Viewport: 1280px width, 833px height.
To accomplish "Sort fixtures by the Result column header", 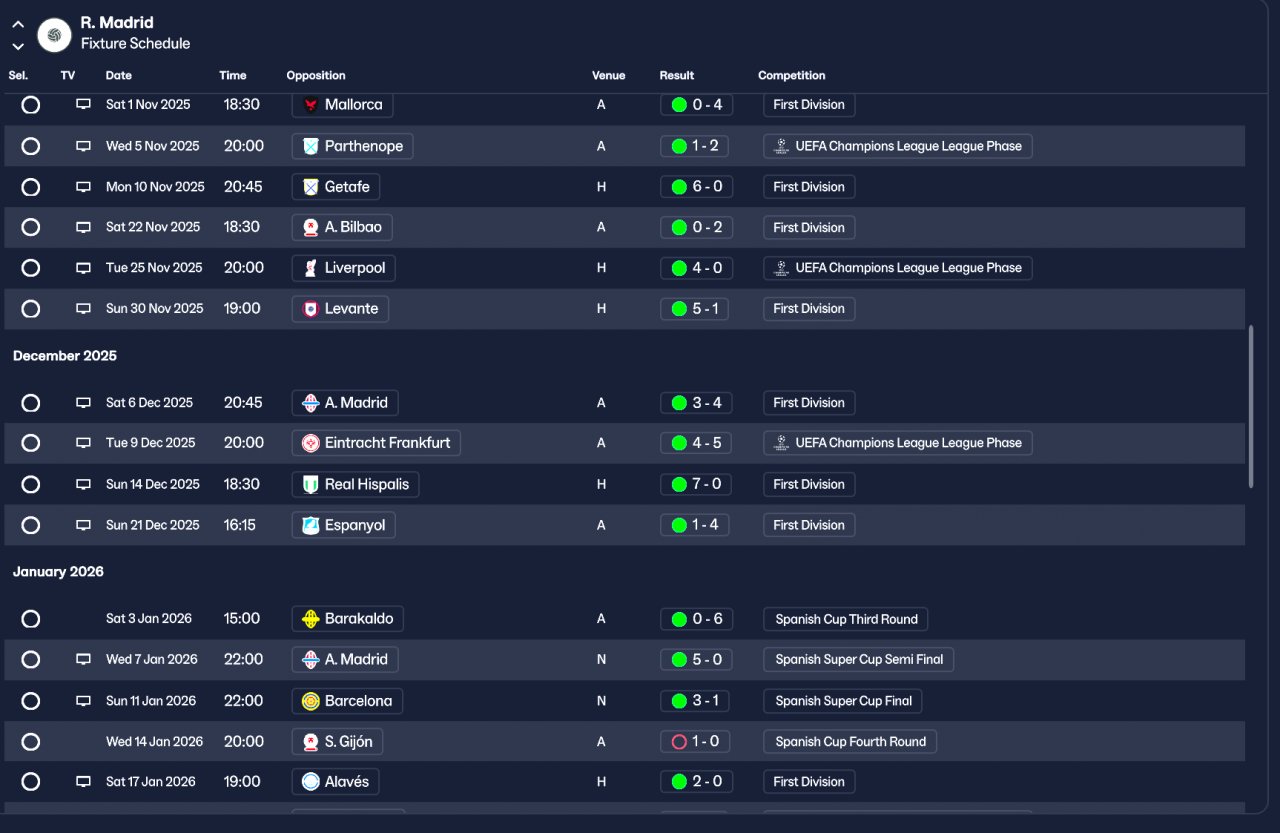I will point(677,76).
